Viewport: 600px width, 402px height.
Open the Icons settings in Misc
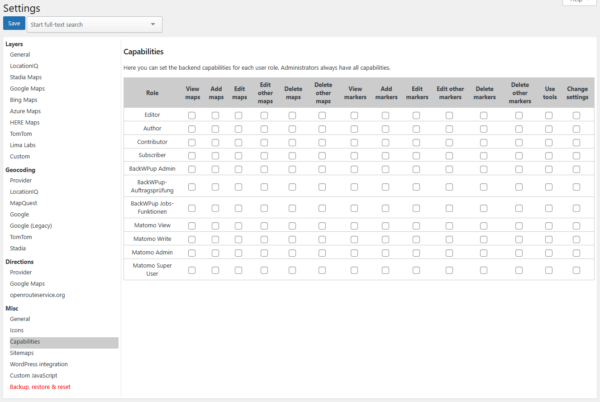[x=19, y=330]
